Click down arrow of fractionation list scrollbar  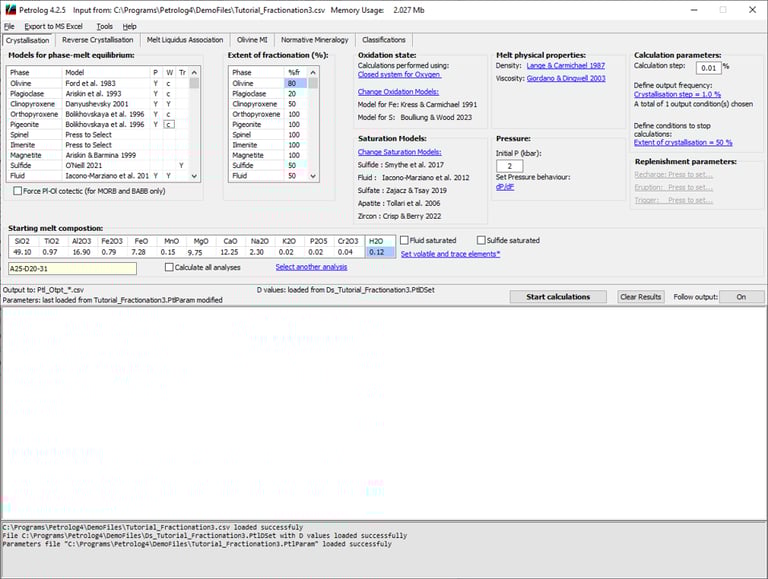(313, 176)
